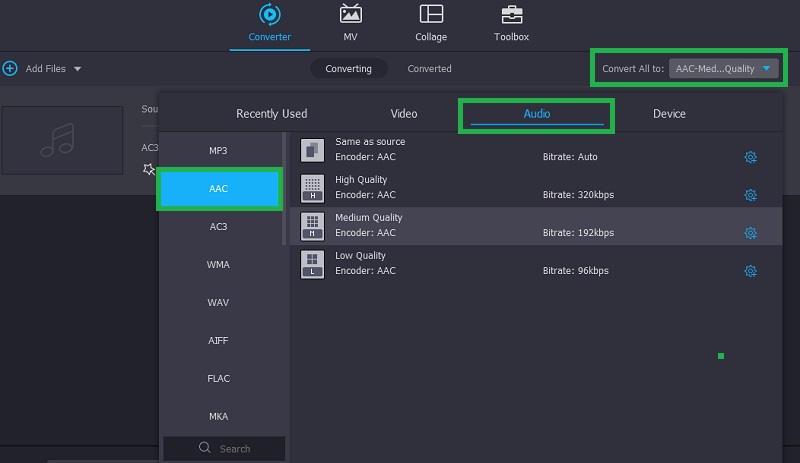The image size is (800, 463).
Task: Open the MV module icon
Action: (x=351, y=15)
